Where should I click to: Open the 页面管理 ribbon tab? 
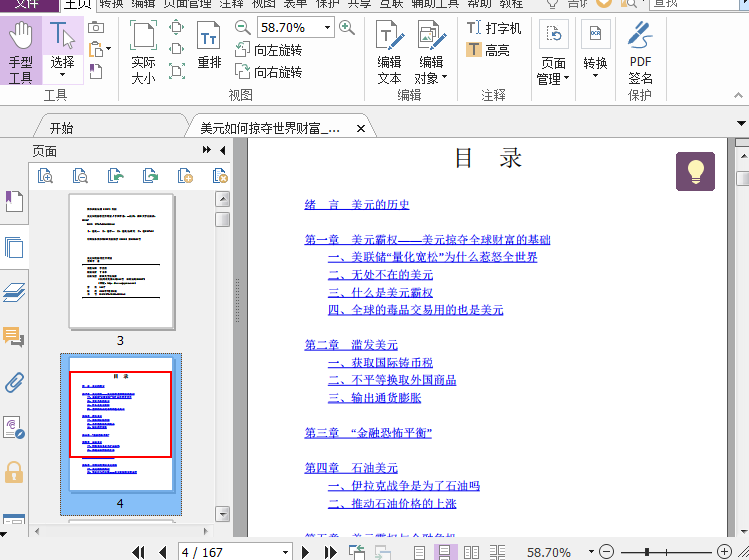pos(187,4)
